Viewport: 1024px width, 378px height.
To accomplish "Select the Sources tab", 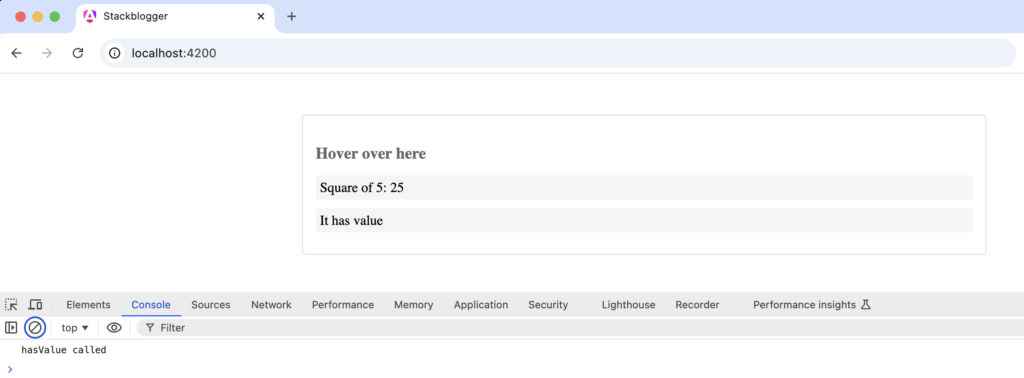I will point(210,304).
